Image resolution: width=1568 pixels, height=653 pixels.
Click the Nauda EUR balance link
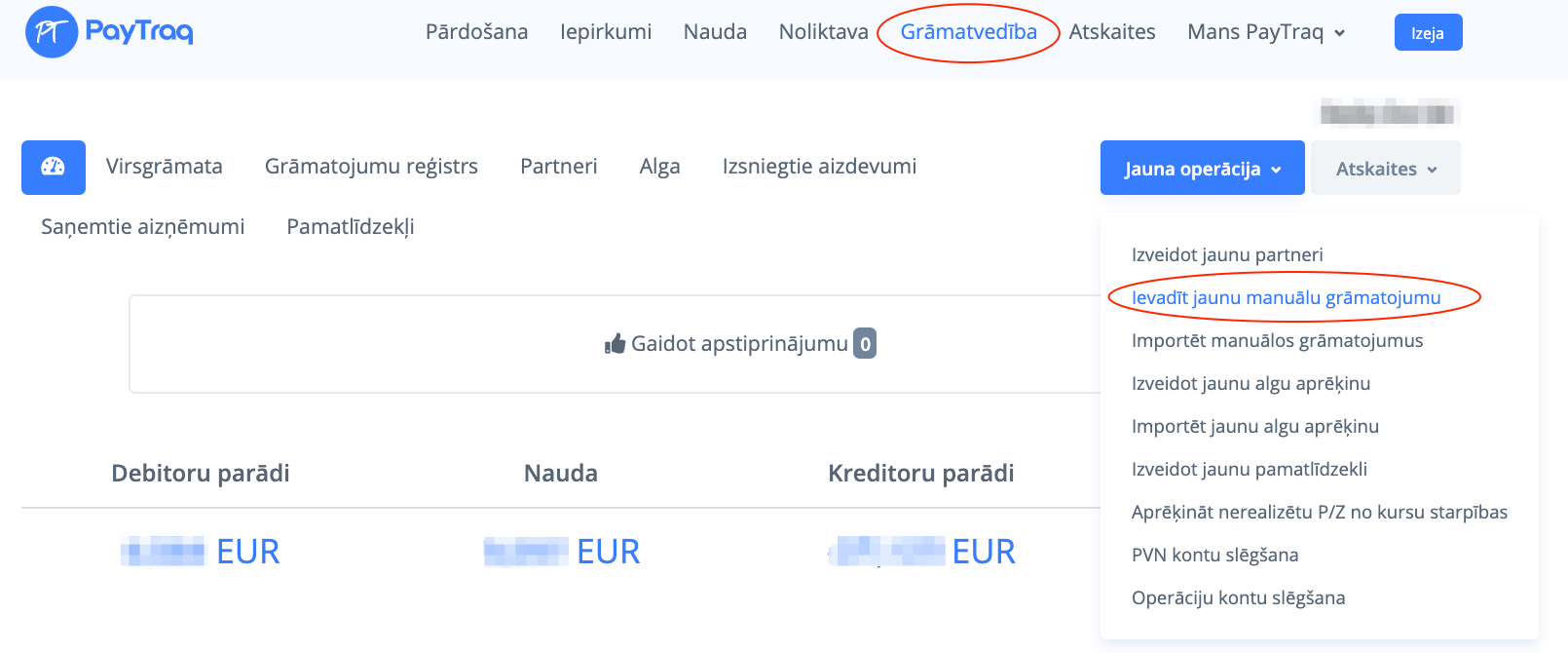coord(562,552)
